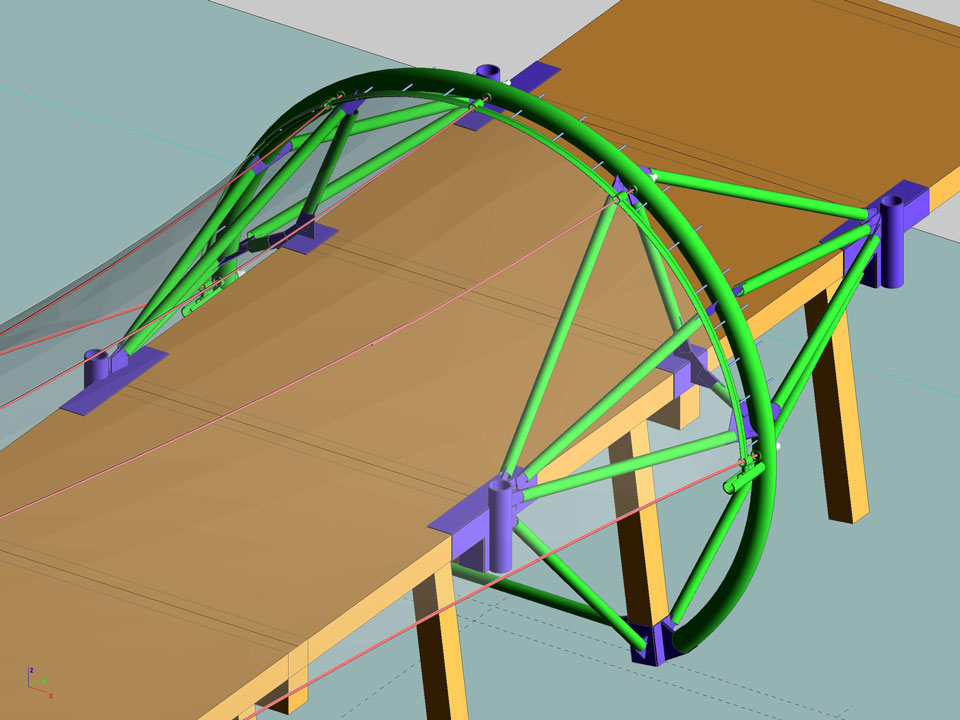
Task: Pick the flat purple plate beside the top cylinder
Action: [534, 76]
